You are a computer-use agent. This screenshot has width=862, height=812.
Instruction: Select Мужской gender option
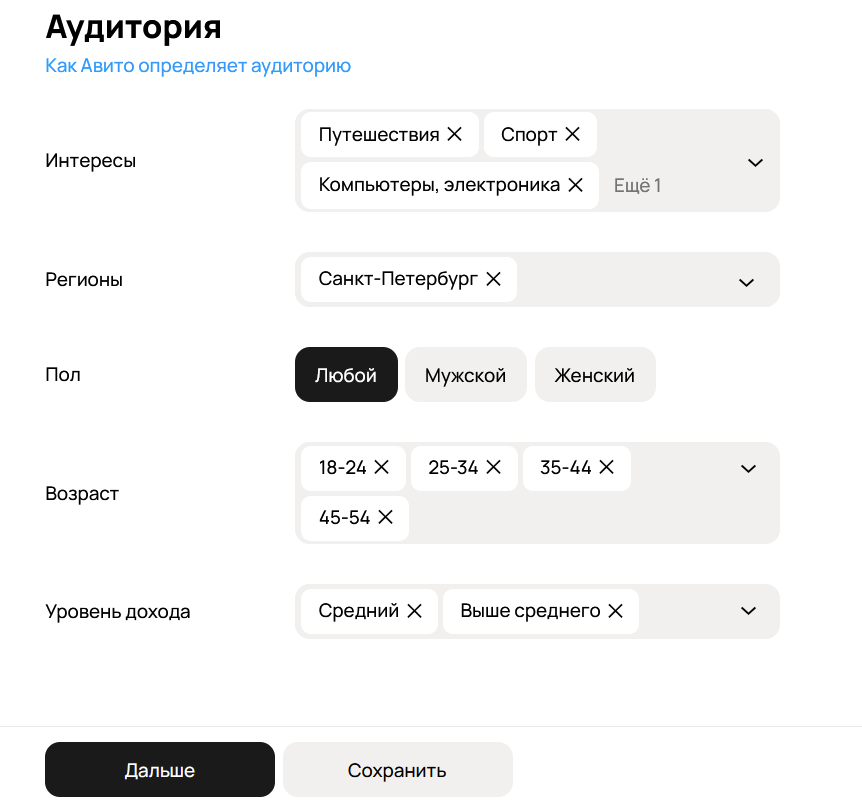465,374
